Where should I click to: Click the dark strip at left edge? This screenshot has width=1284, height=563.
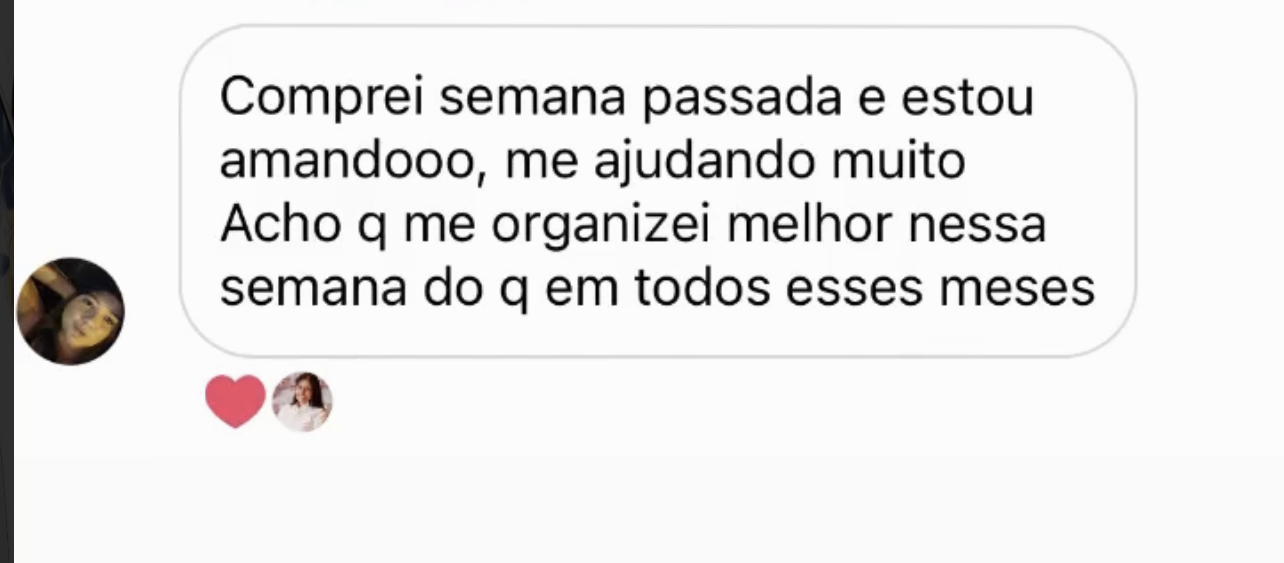[x=6, y=281]
